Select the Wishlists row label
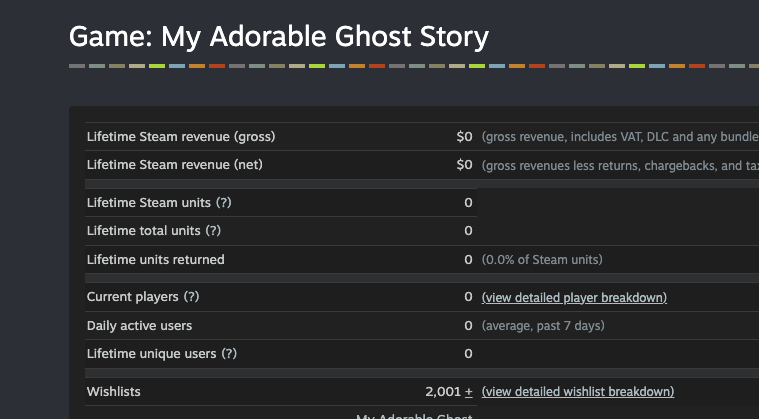Image resolution: width=759 pixels, height=419 pixels. tap(114, 391)
